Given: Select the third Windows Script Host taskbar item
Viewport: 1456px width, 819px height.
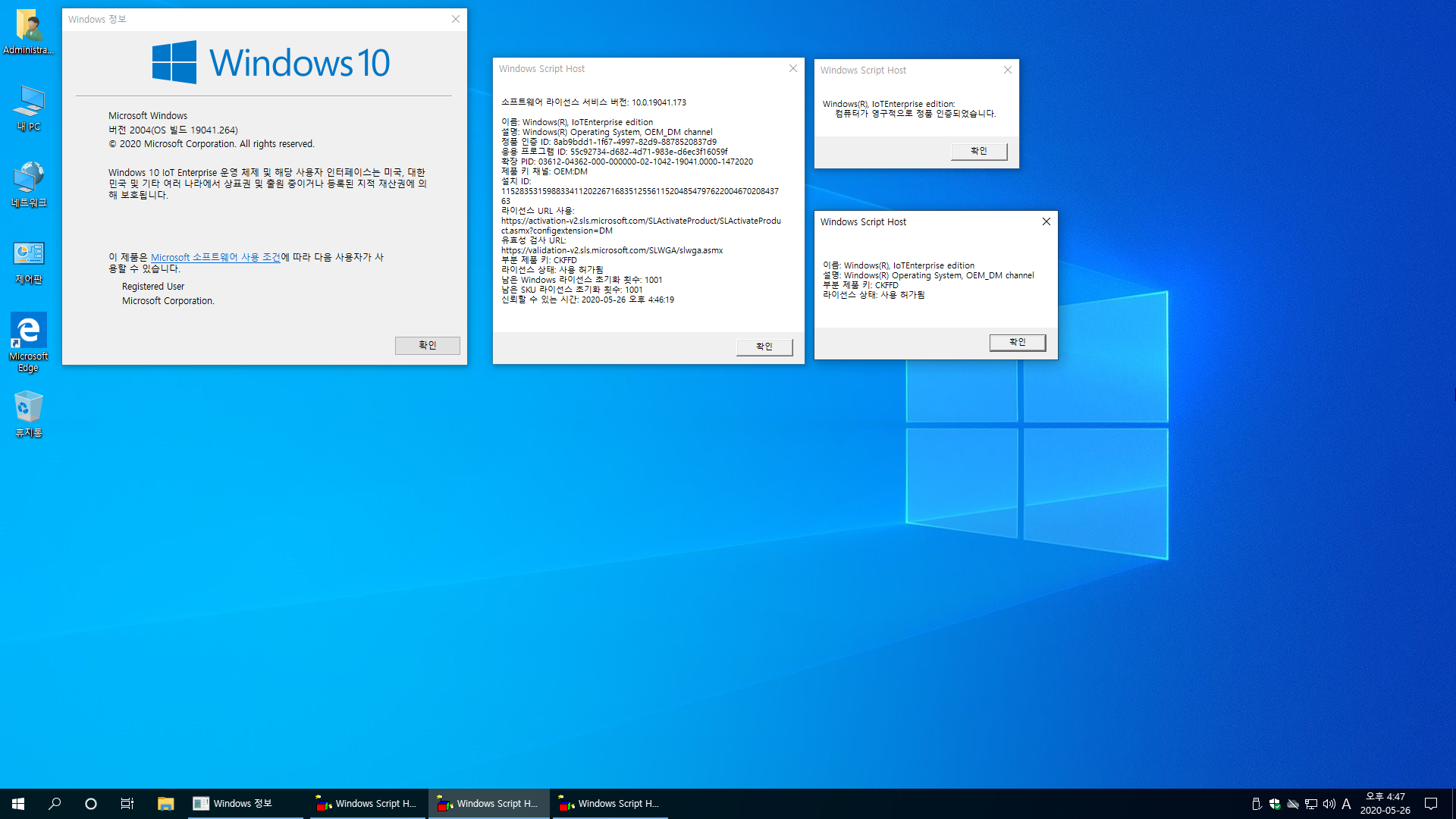Looking at the screenshot, I should tap(610, 804).
